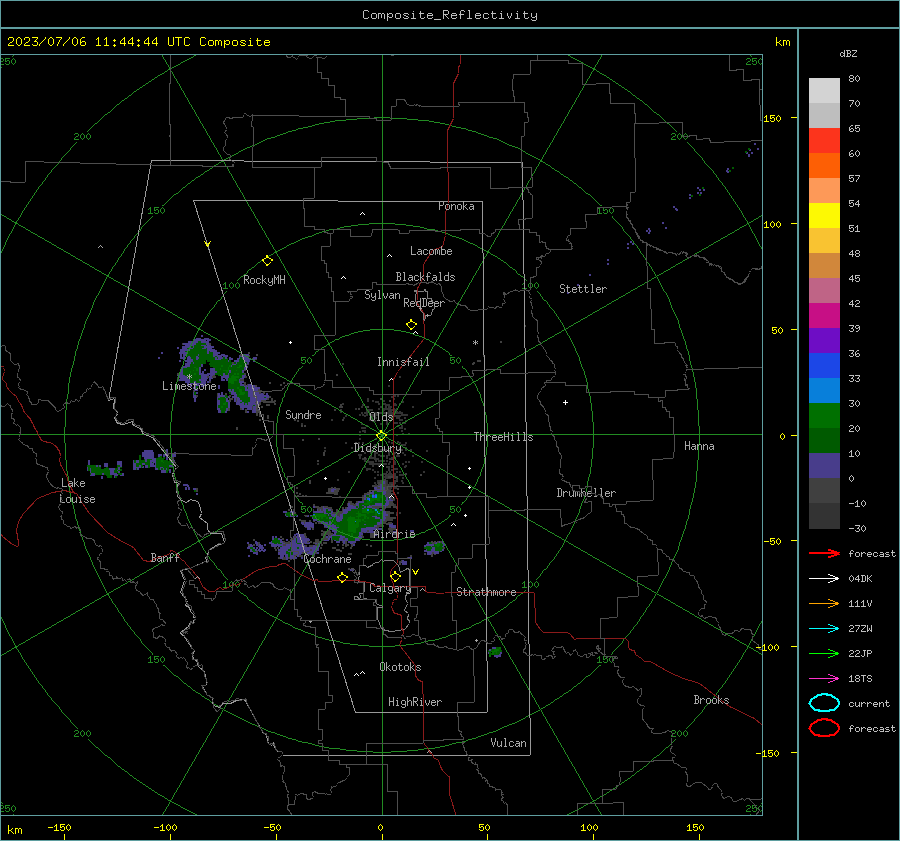Click the yellow diamond marker below Cochrane
900x841 pixels.
342,577
